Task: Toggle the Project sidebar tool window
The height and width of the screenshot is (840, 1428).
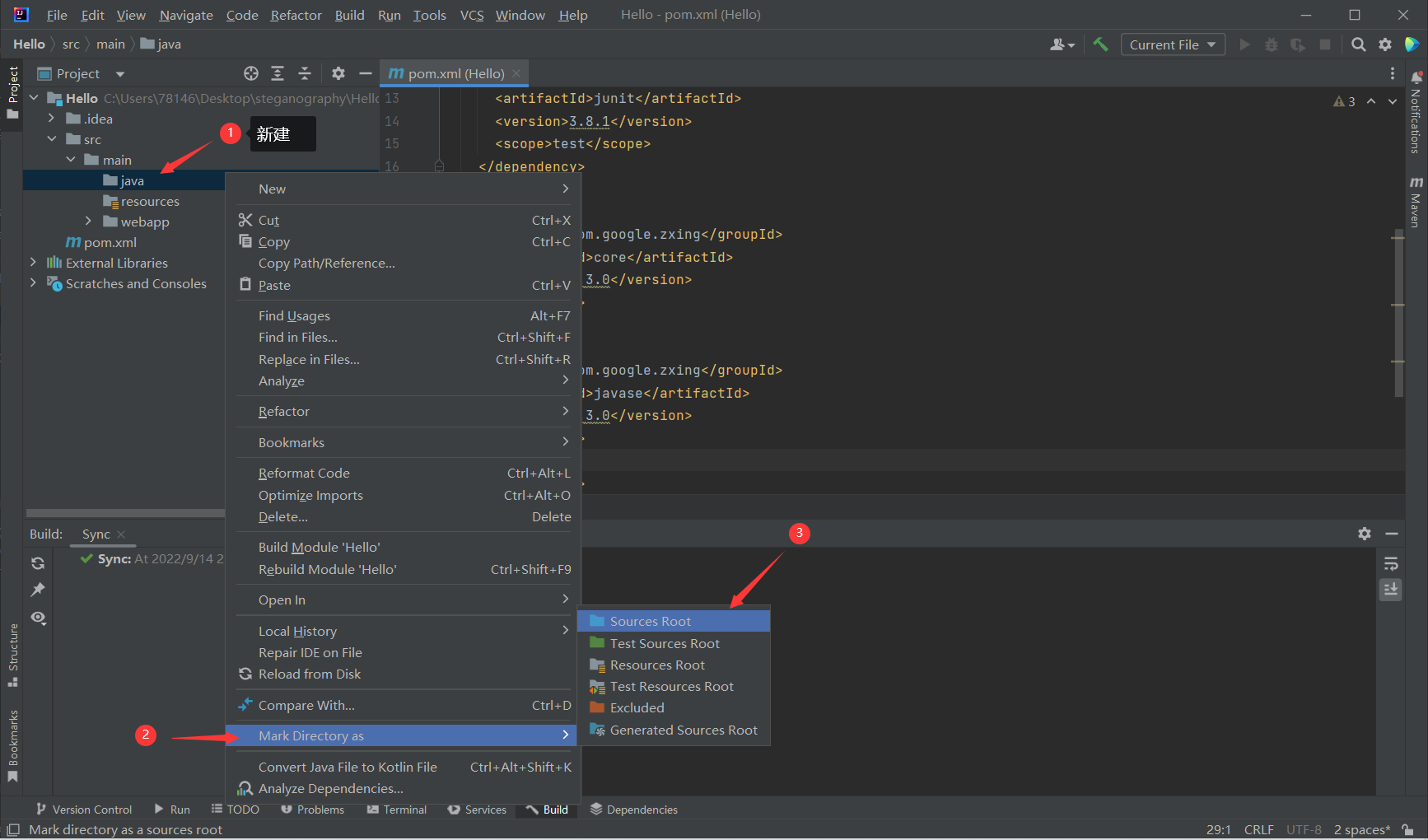Action: click(x=12, y=92)
